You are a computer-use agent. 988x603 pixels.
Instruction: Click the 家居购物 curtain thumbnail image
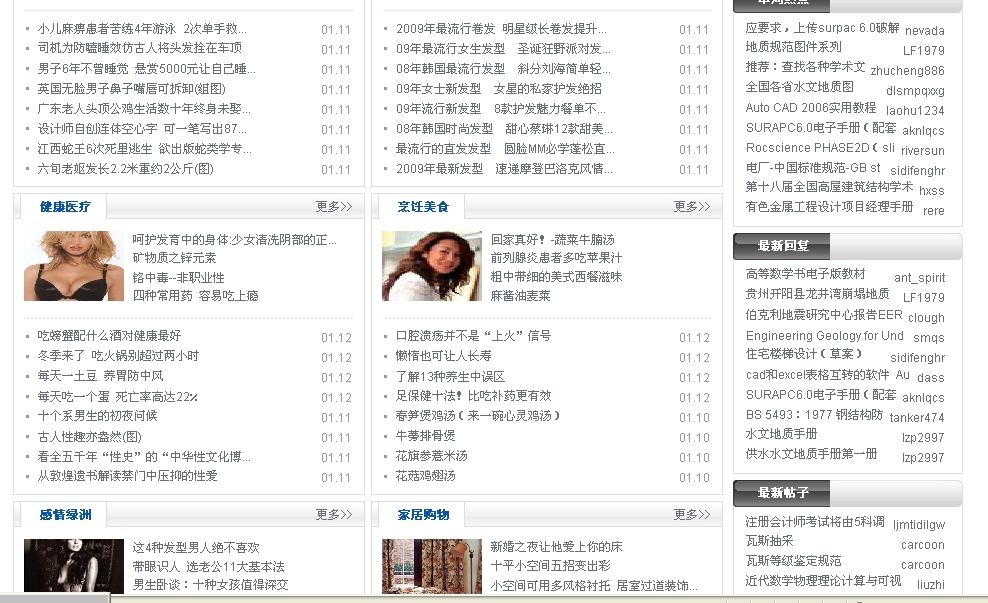tap(418, 566)
